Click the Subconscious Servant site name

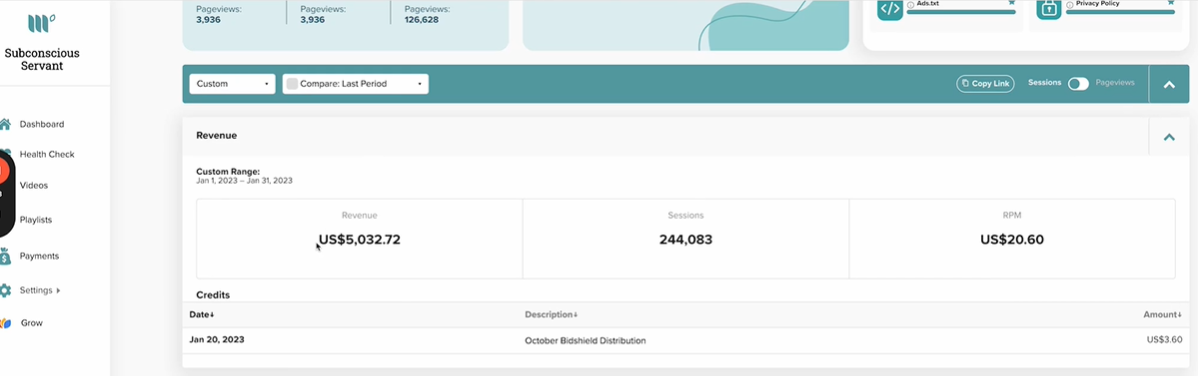point(42,60)
